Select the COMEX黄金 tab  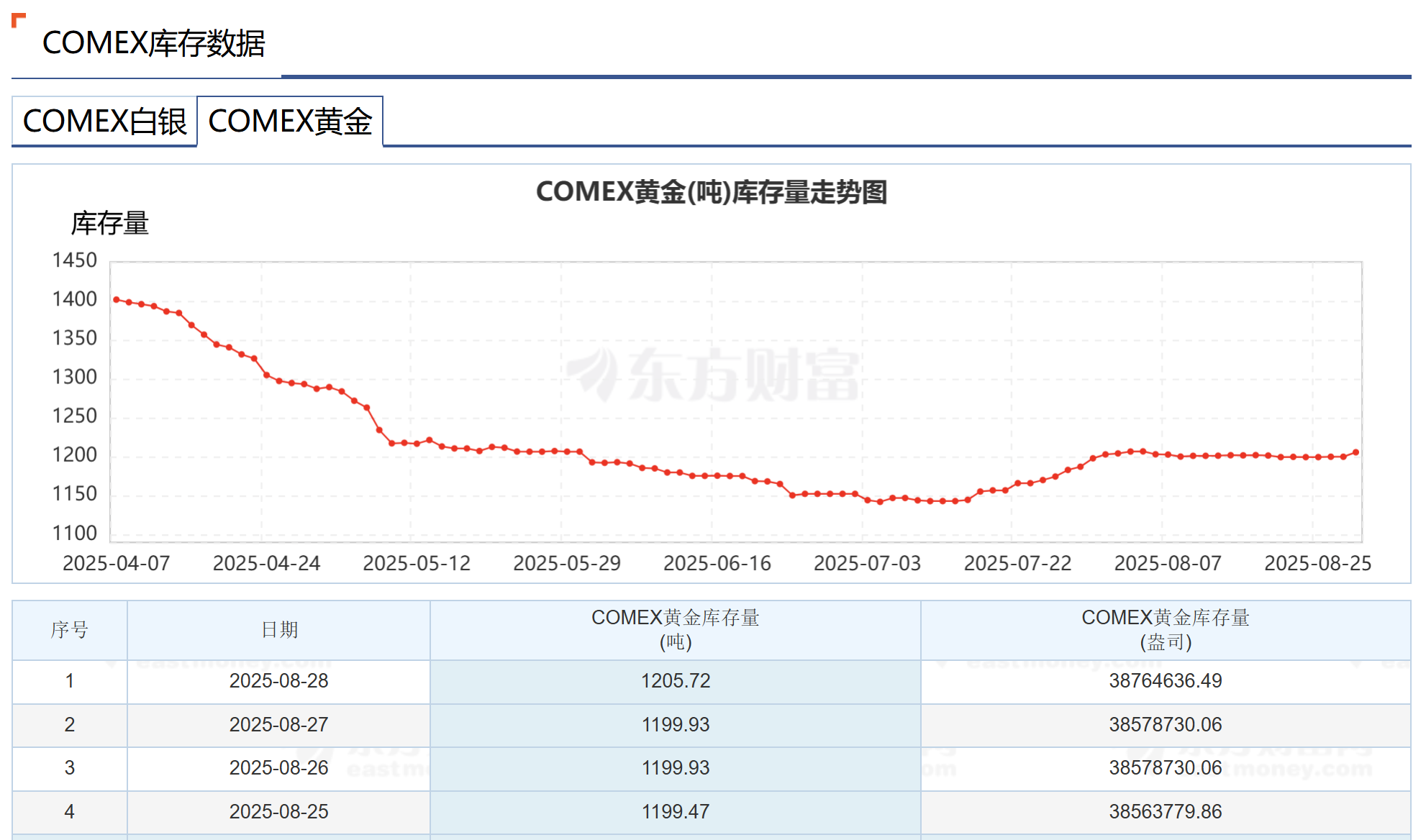[x=290, y=122]
